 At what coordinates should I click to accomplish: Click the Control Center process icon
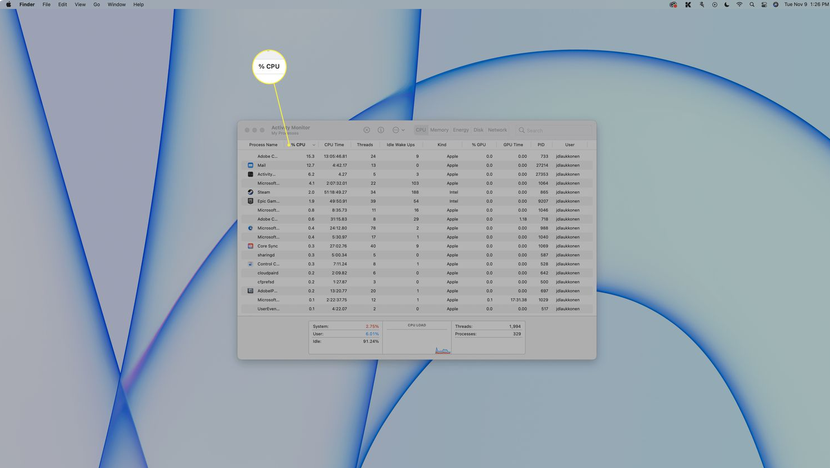(250, 264)
